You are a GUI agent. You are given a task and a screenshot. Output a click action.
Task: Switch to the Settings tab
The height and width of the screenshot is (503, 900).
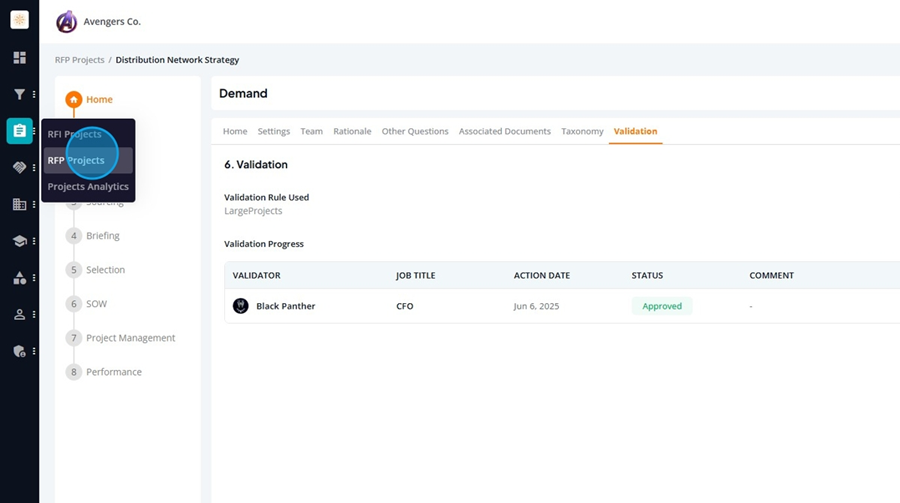click(x=274, y=131)
